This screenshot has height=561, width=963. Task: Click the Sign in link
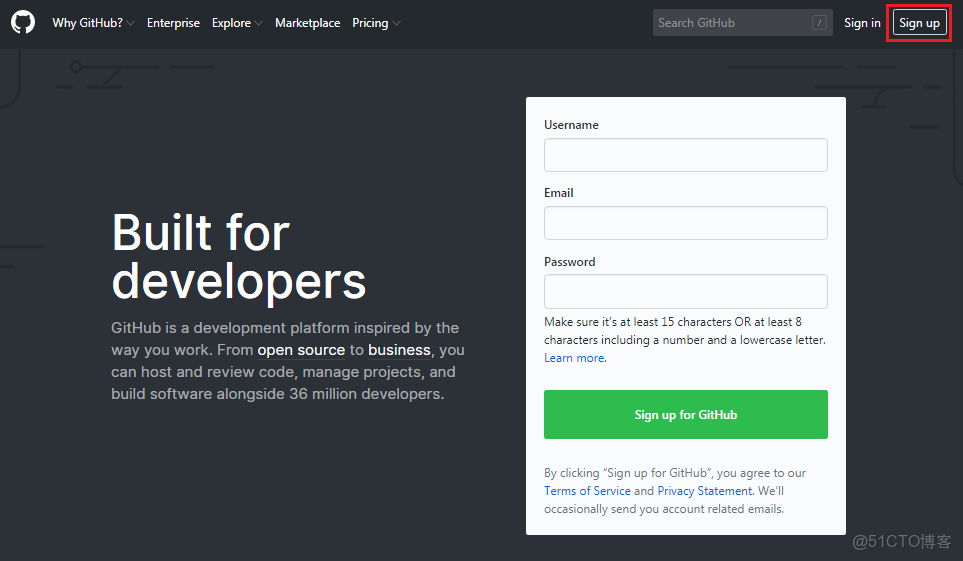coord(862,23)
